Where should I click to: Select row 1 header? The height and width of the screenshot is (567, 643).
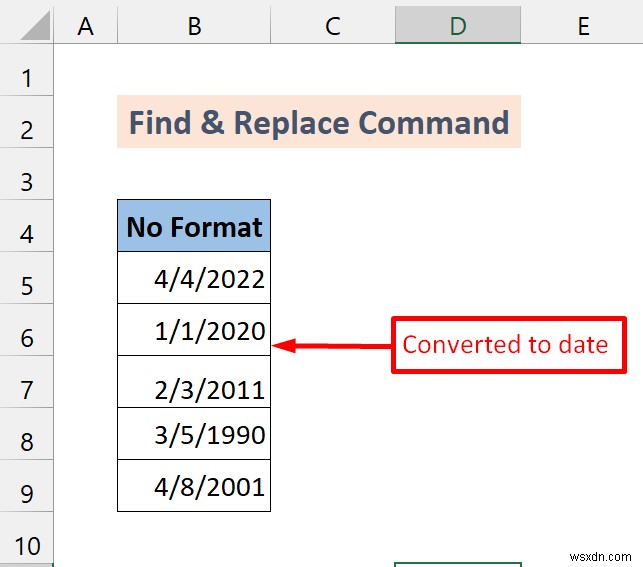(x=27, y=70)
